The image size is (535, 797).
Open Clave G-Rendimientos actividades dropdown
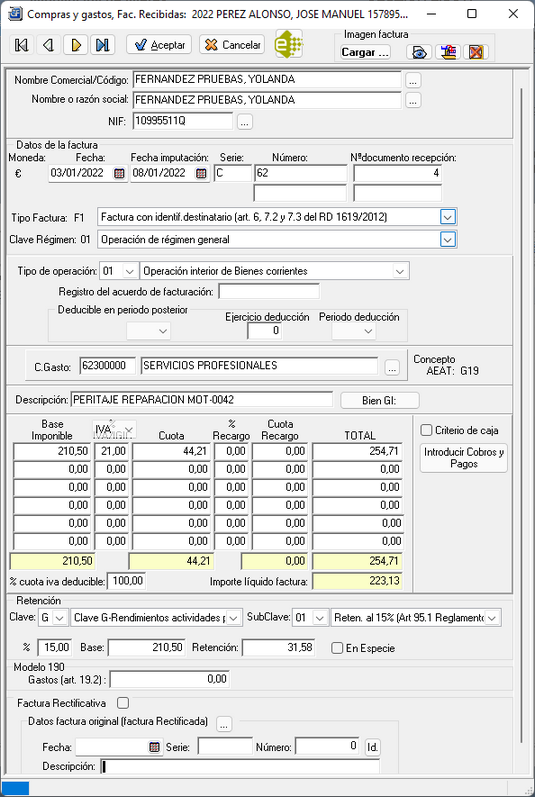(x=234, y=618)
